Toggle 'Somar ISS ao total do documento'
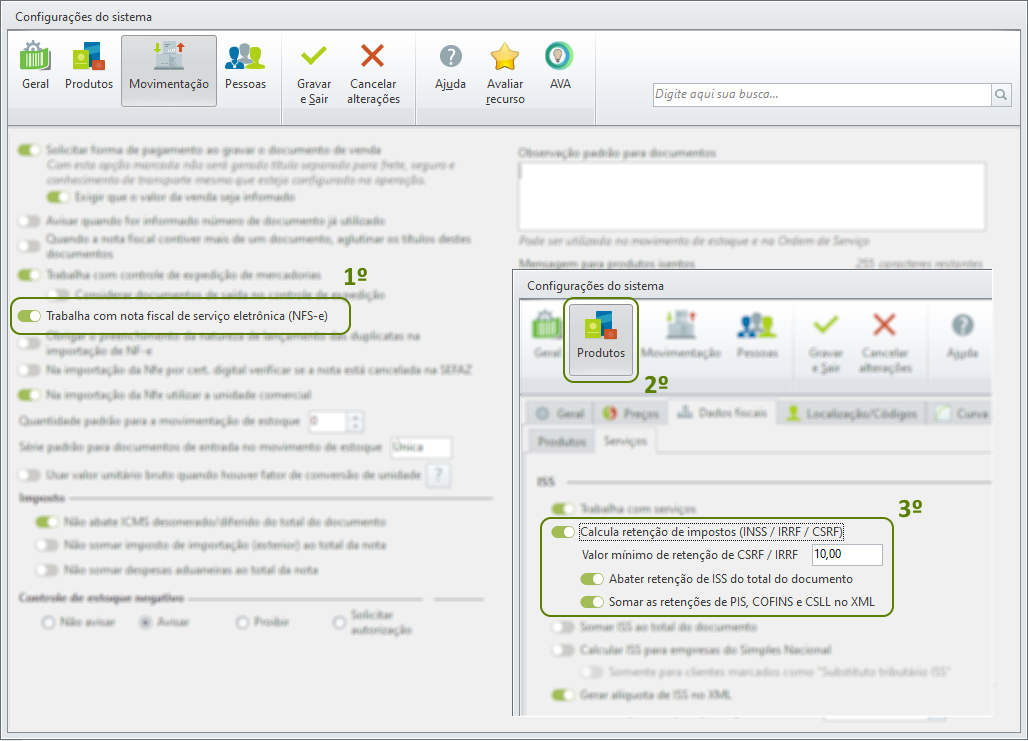The height and width of the screenshot is (741, 1028). click(x=563, y=627)
